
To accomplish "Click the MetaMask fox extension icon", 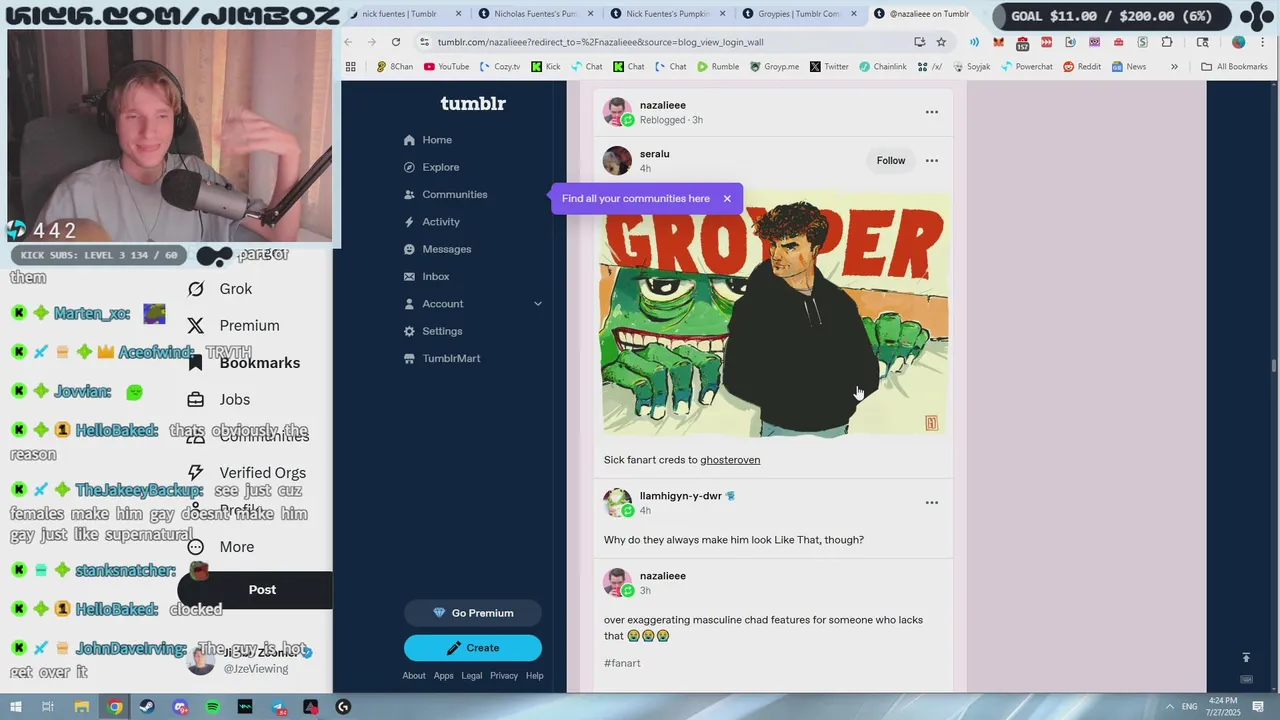I will click(x=998, y=42).
